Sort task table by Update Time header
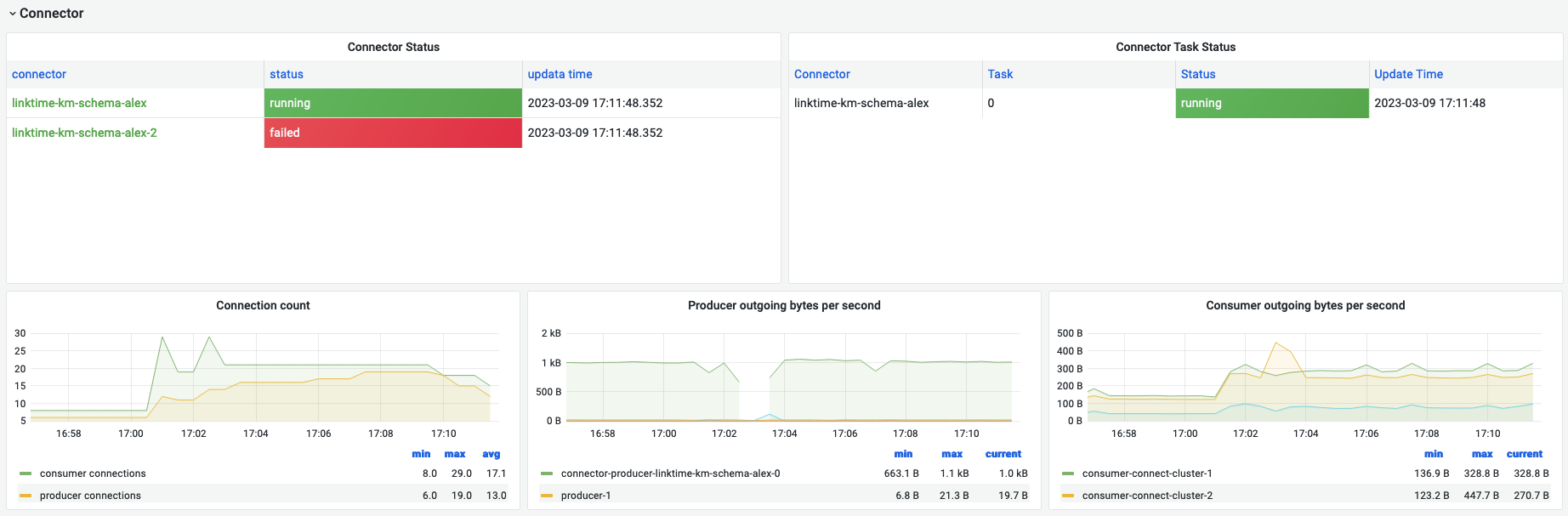This screenshot has height=516, width=1568. pos(1408,74)
